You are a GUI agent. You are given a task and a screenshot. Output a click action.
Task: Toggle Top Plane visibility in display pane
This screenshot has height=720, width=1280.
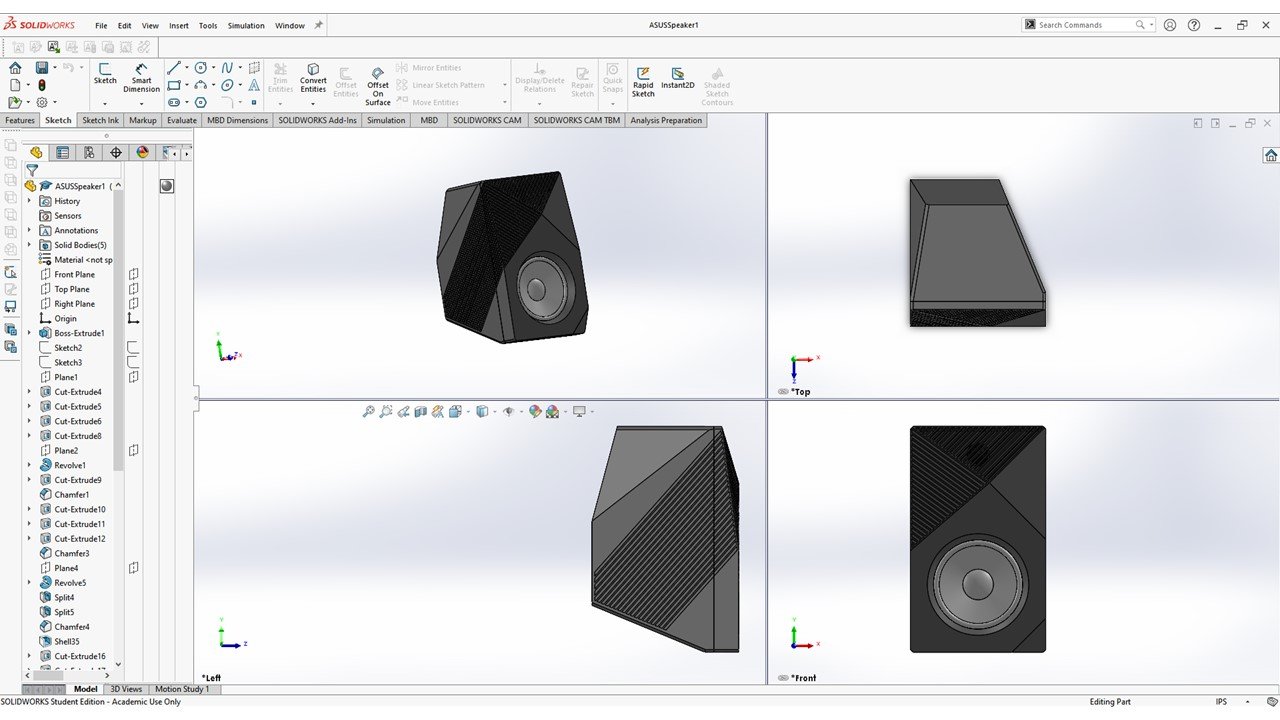point(133,289)
